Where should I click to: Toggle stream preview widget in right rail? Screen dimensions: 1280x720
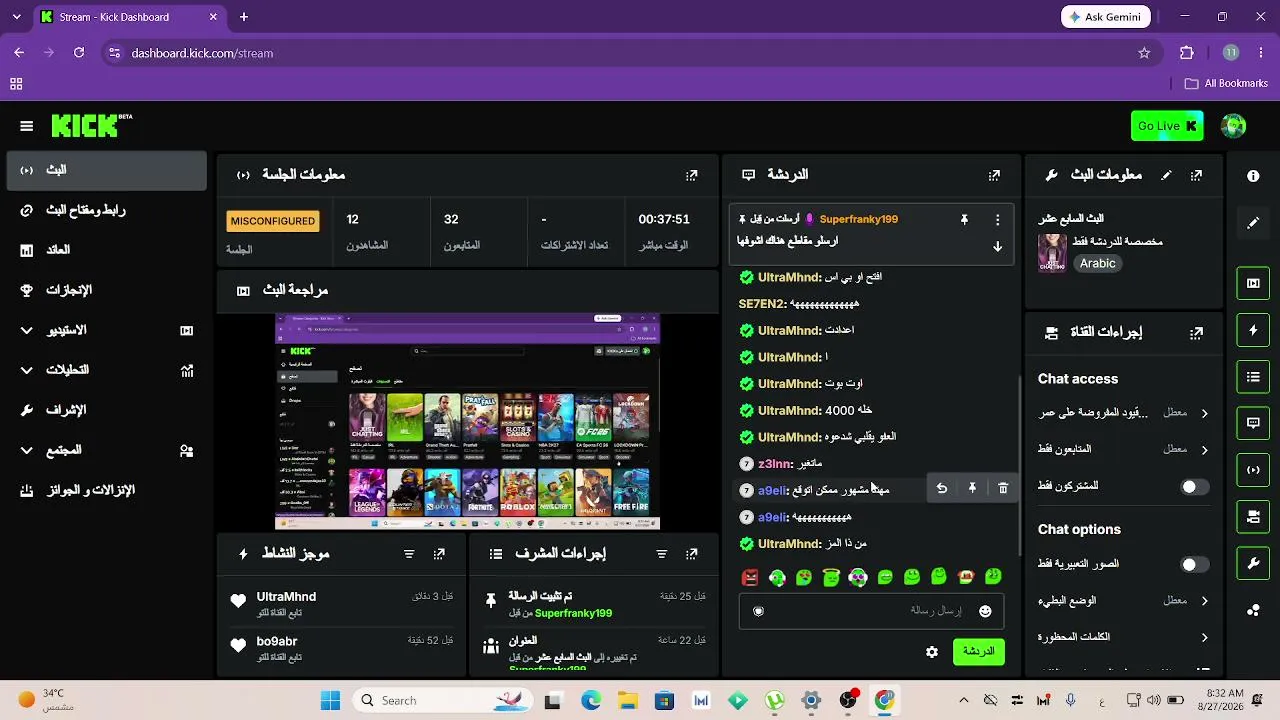point(1253,283)
